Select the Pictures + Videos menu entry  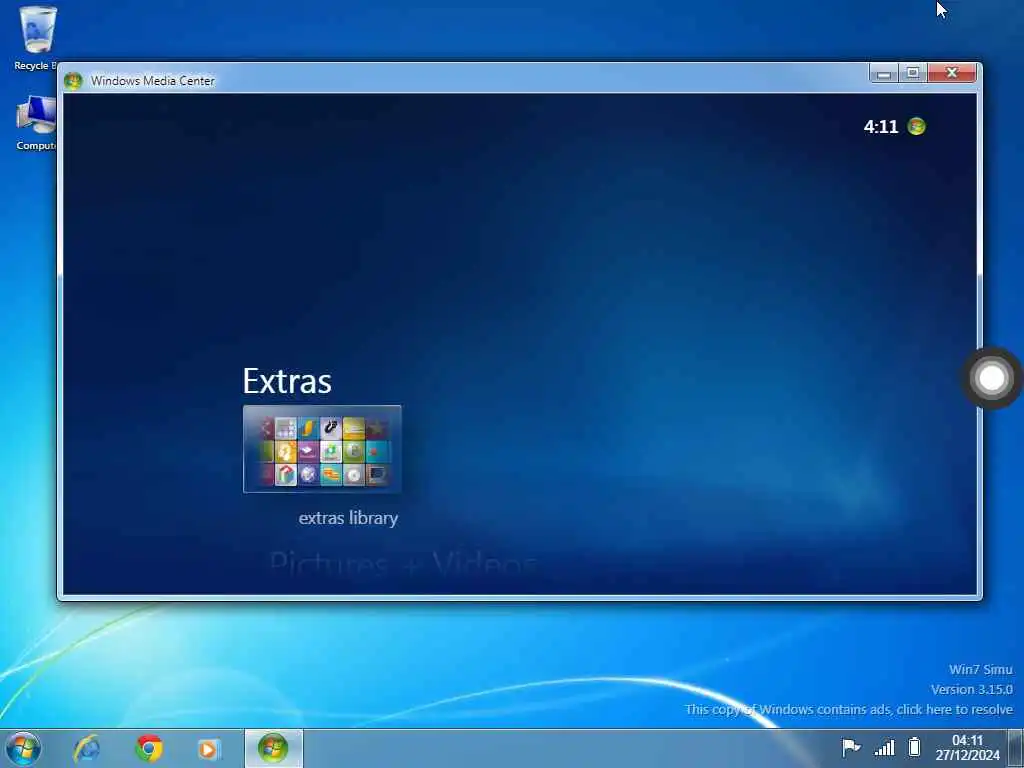403,564
